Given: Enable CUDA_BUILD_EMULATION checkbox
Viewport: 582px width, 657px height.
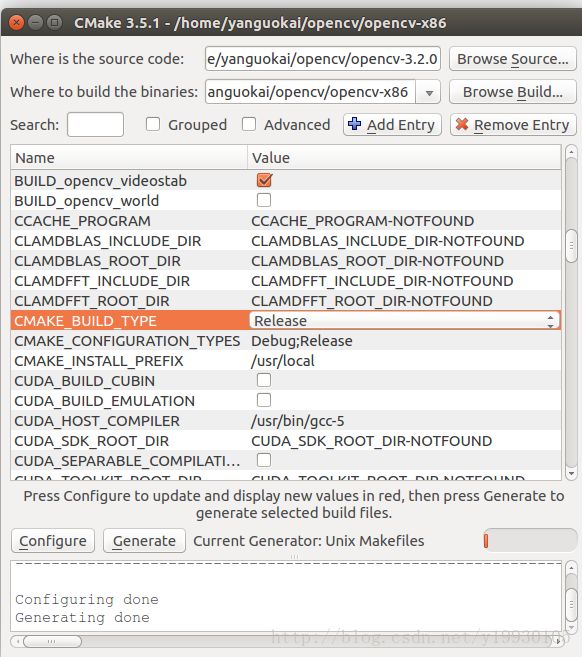Looking at the screenshot, I should (x=264, y=400).
